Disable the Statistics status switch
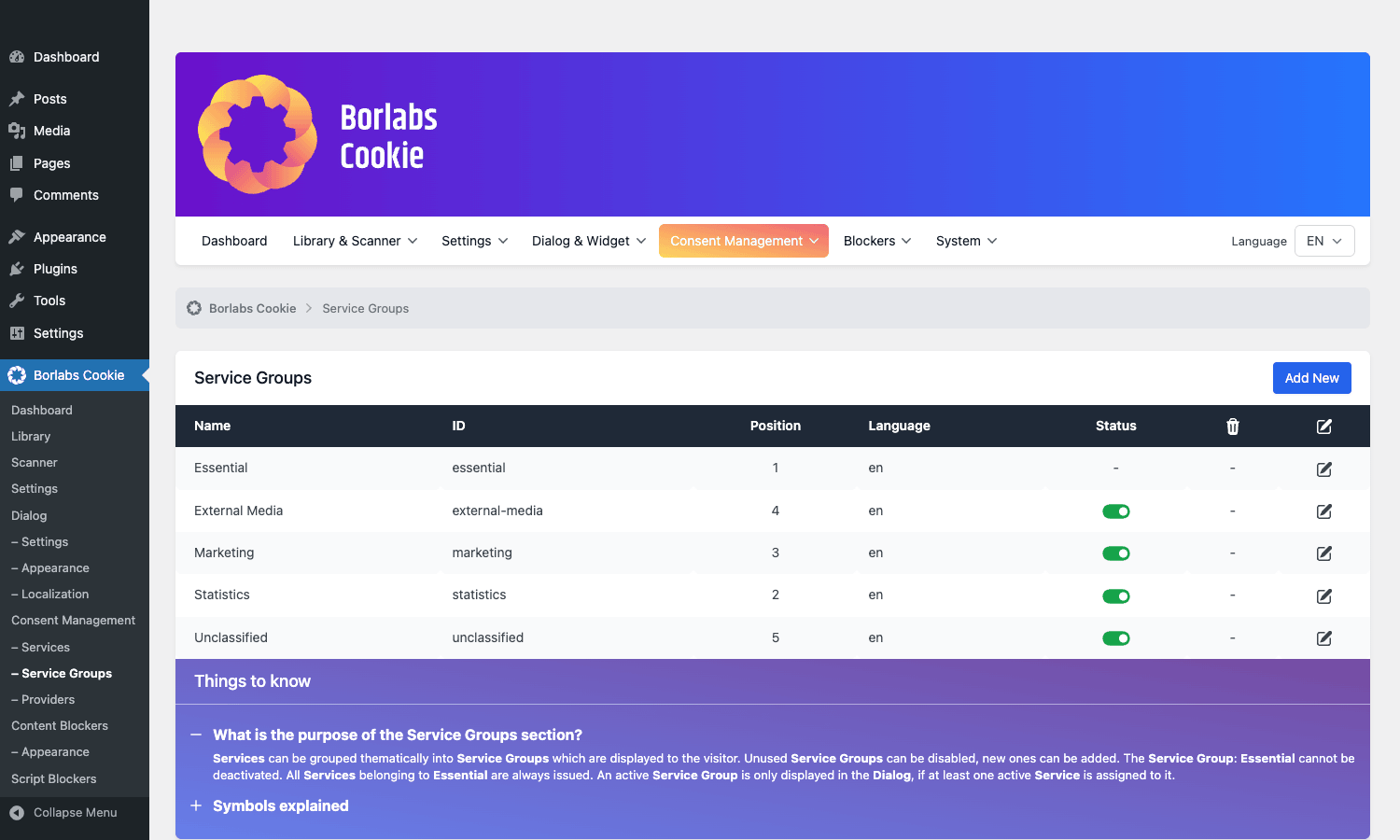Viewport: 1400px width, 840px height. 1116,596
